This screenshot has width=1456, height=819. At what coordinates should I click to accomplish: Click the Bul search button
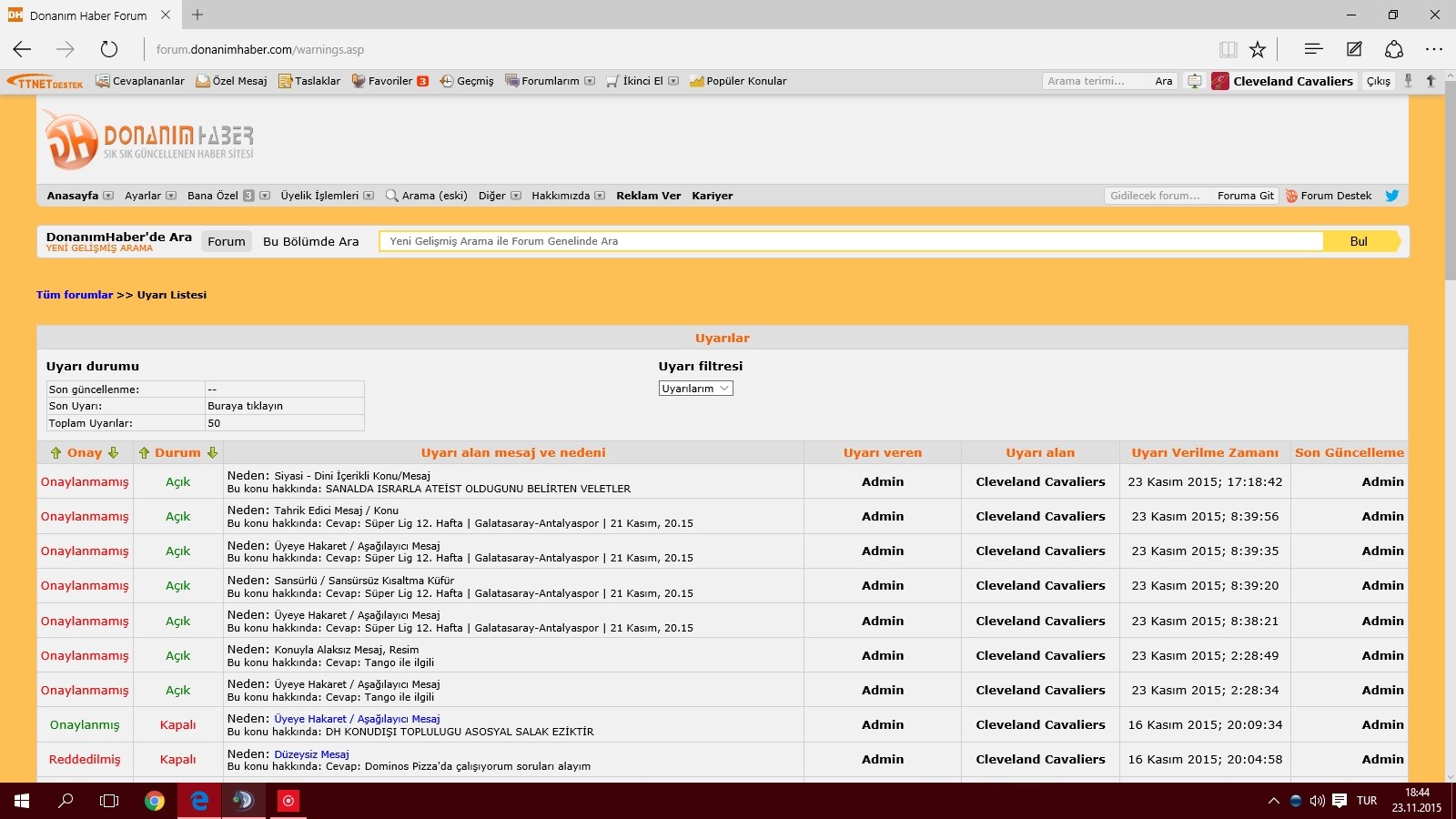pos(1361,241)
